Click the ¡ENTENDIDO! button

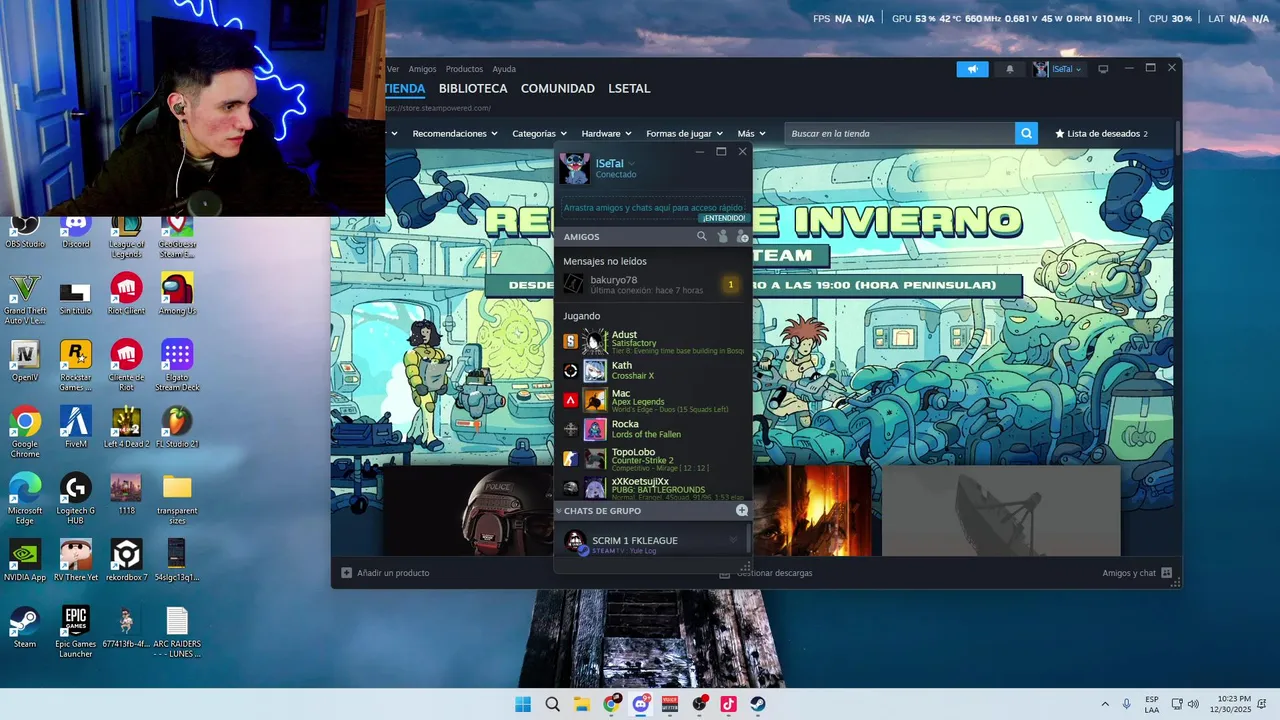[x=724, y=218]
